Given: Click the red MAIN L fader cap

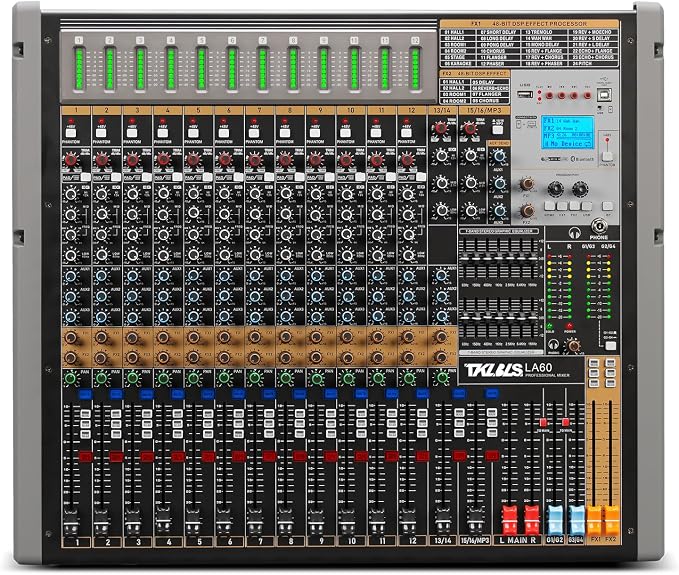Looking at the screenshot, I should pos(509,519).
